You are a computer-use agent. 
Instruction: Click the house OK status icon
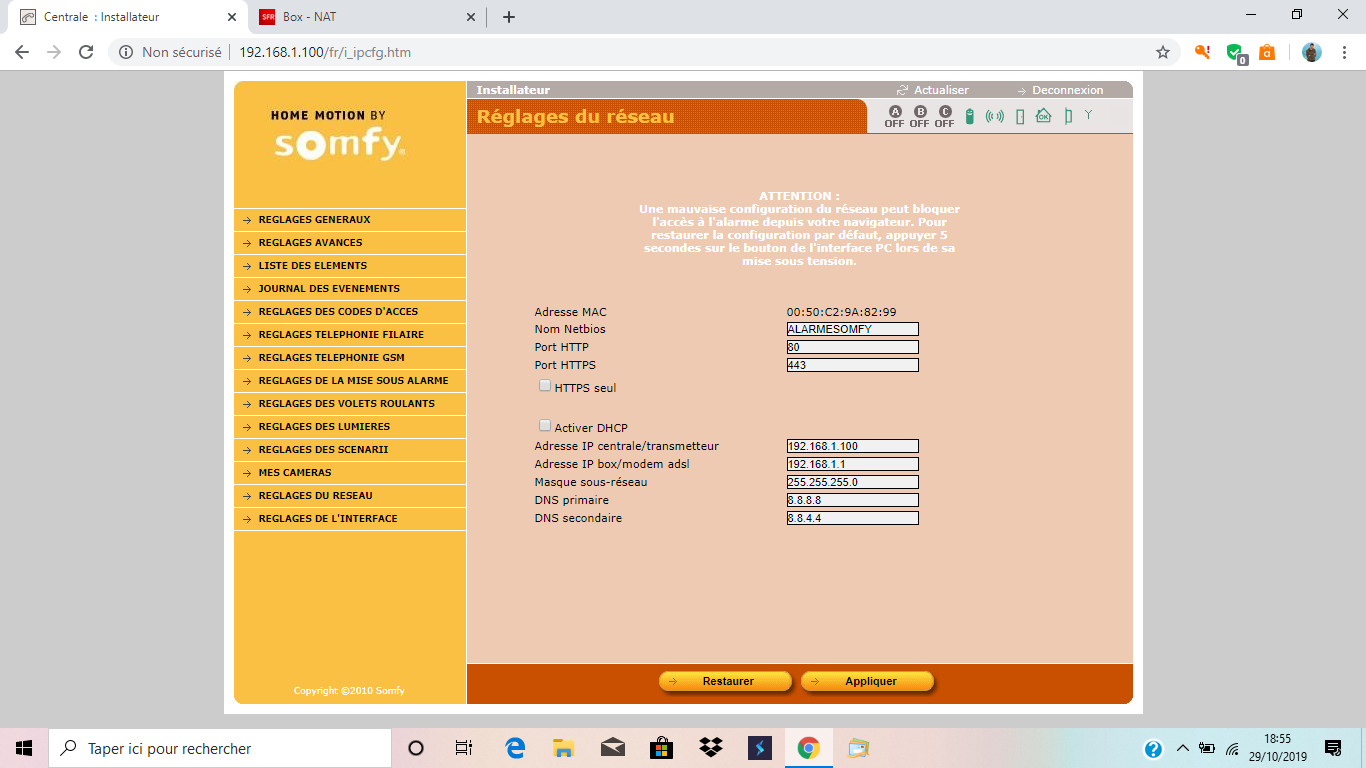1043,116
